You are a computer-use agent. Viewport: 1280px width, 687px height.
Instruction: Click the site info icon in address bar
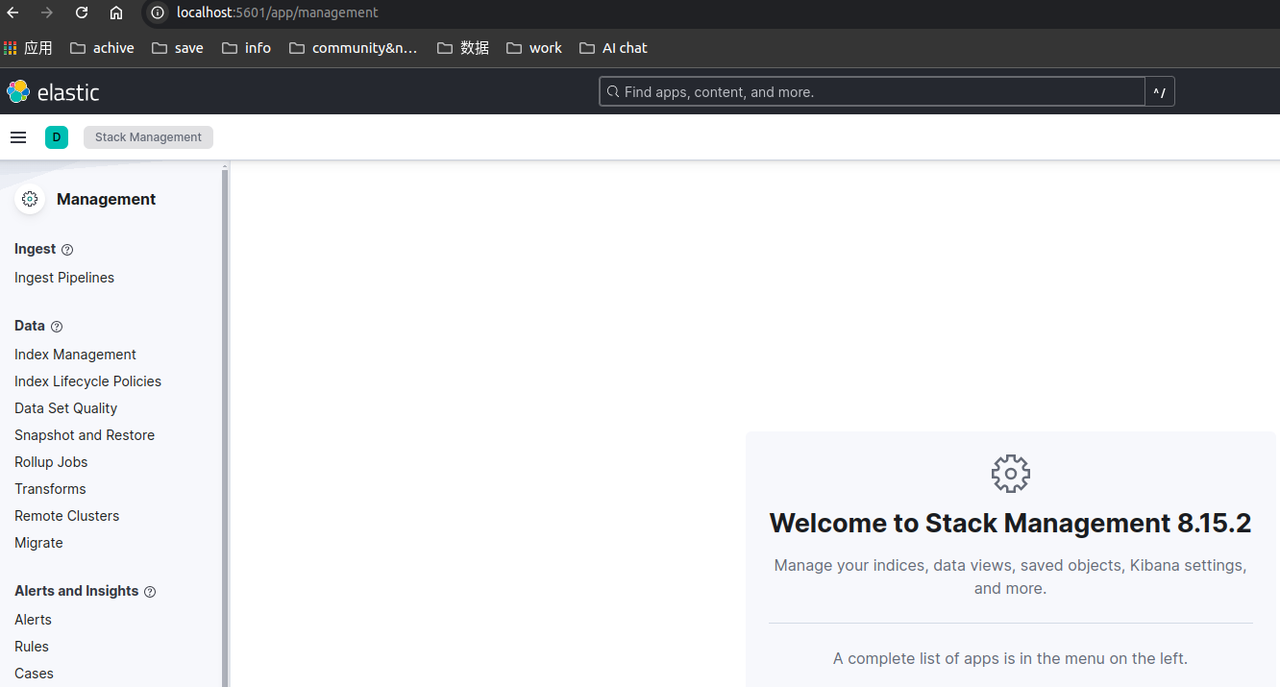pyautogui.click(x=157, y=13)
